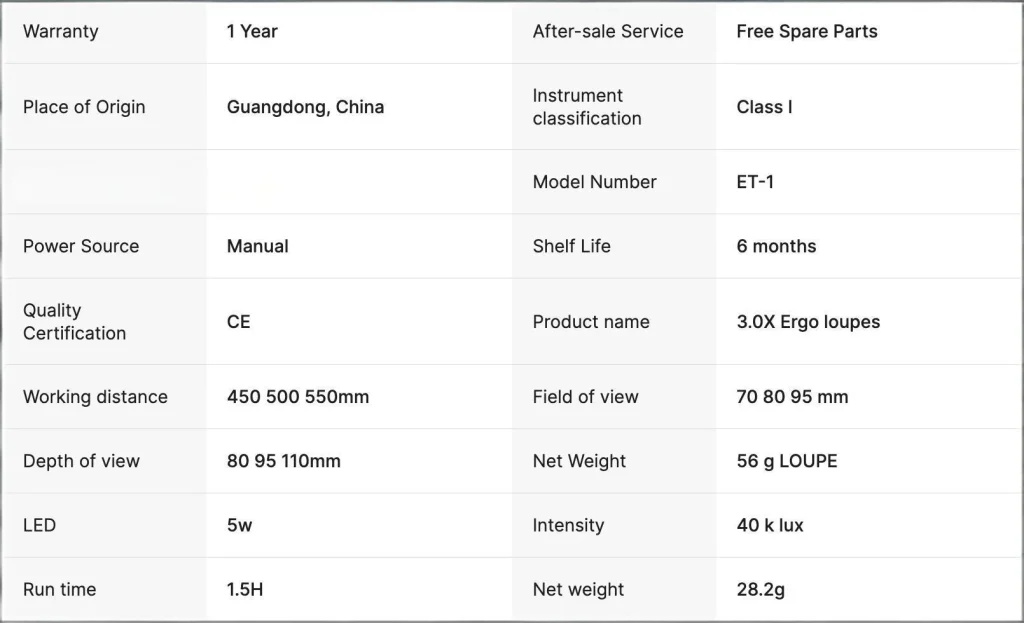Click the '40 k lux' intensity value
1024x623 pixels.
769,525
